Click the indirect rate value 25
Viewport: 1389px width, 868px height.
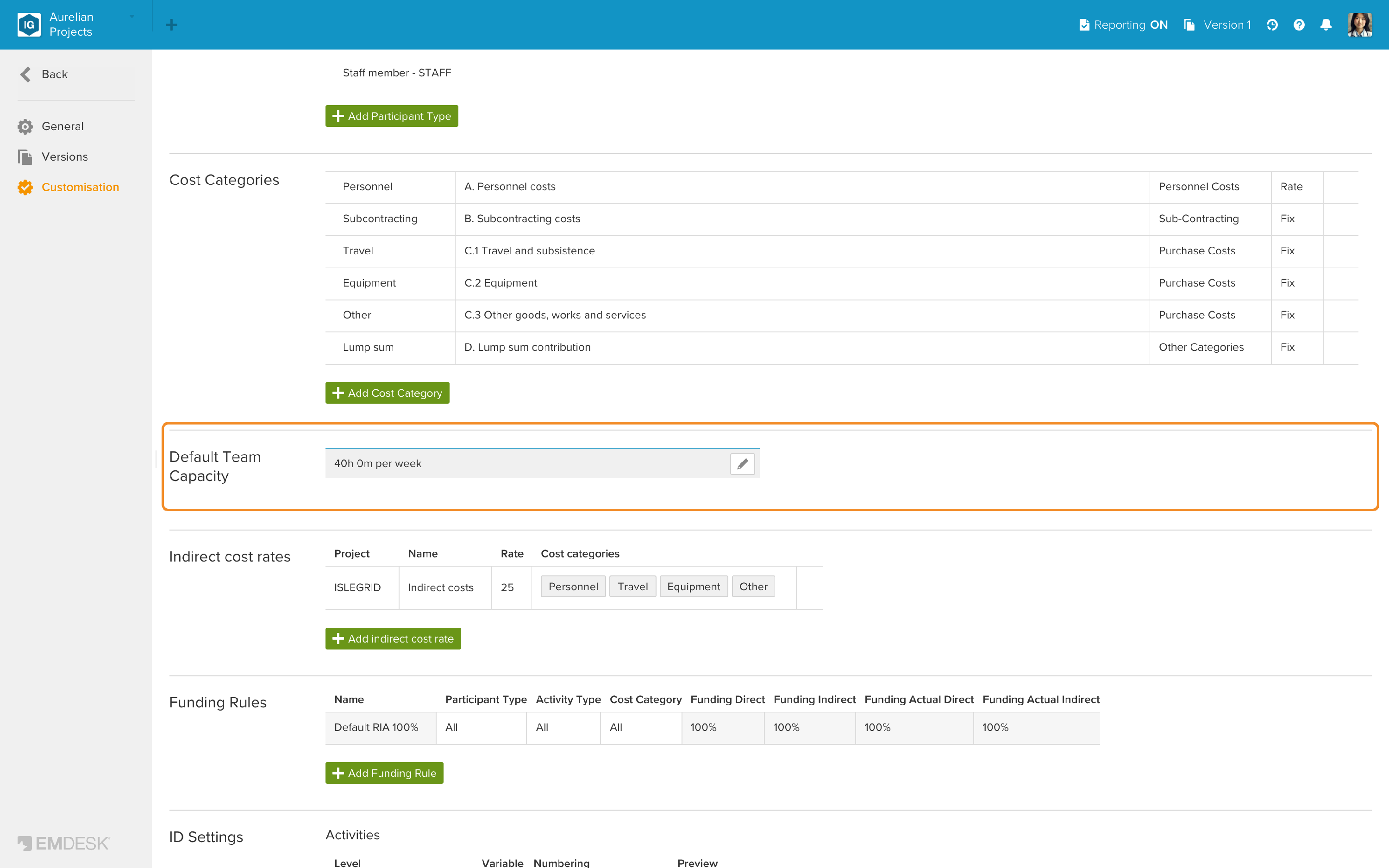point(511,587)
